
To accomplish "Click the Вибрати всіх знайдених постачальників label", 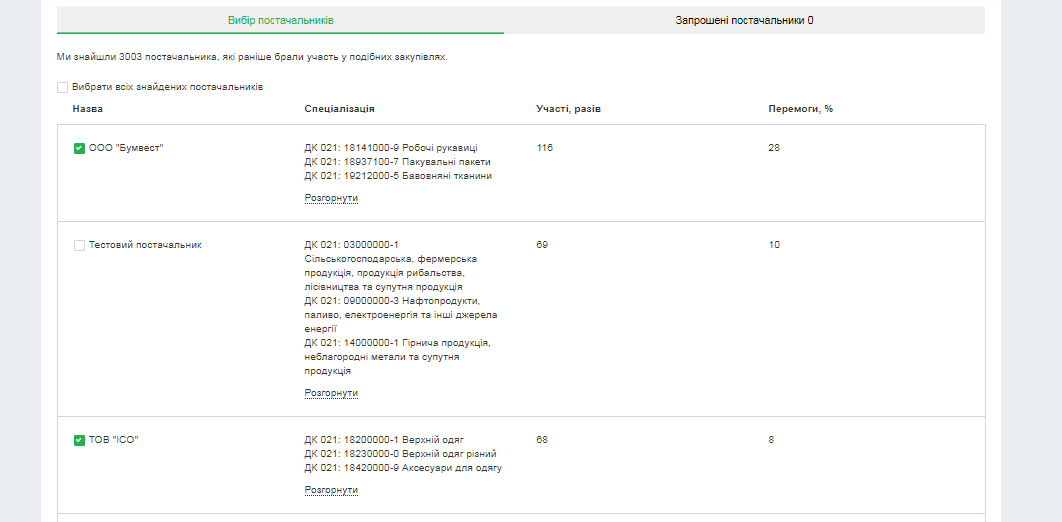I will click(167, 88).
